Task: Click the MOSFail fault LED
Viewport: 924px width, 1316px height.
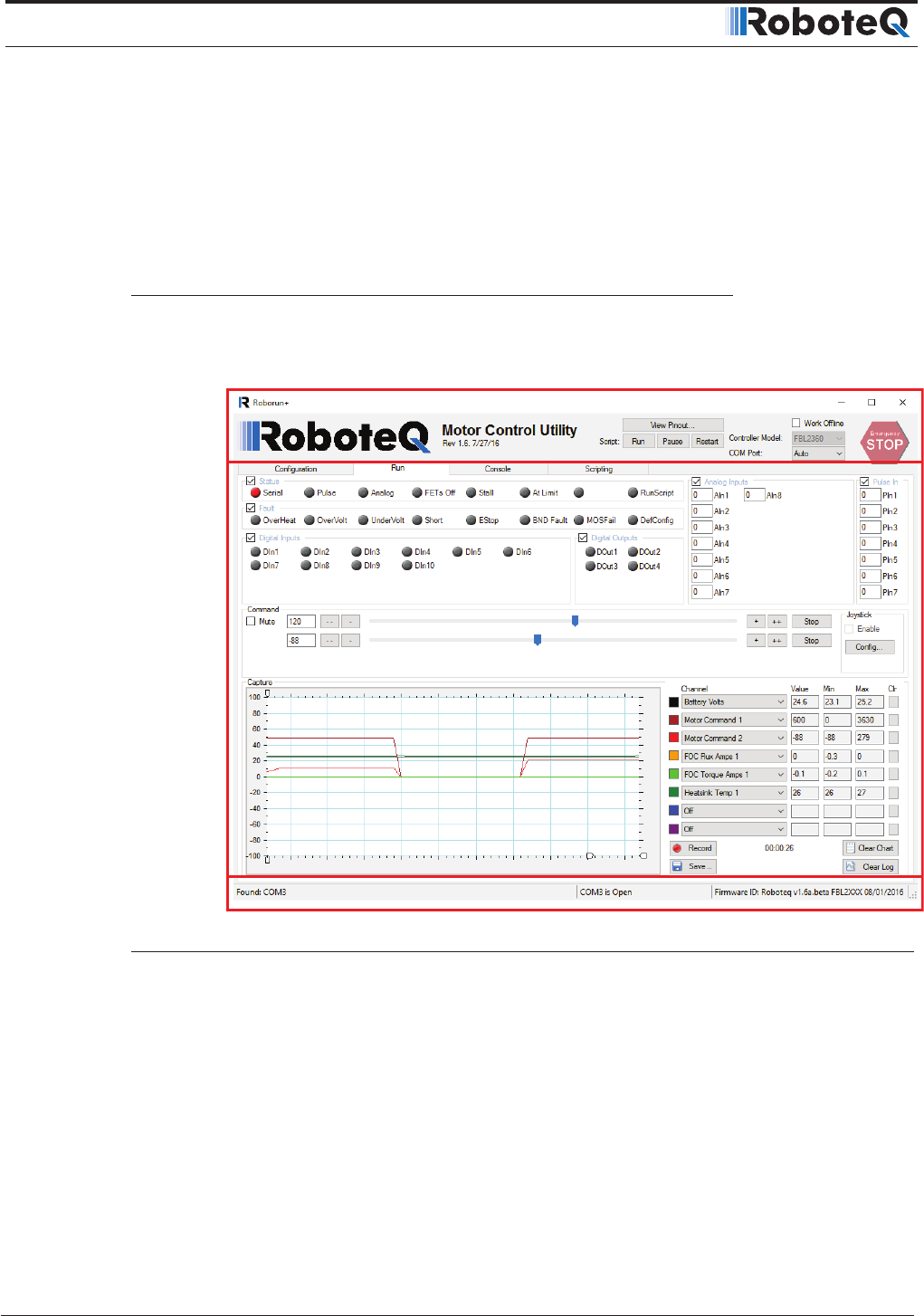Action: (579, 520)
